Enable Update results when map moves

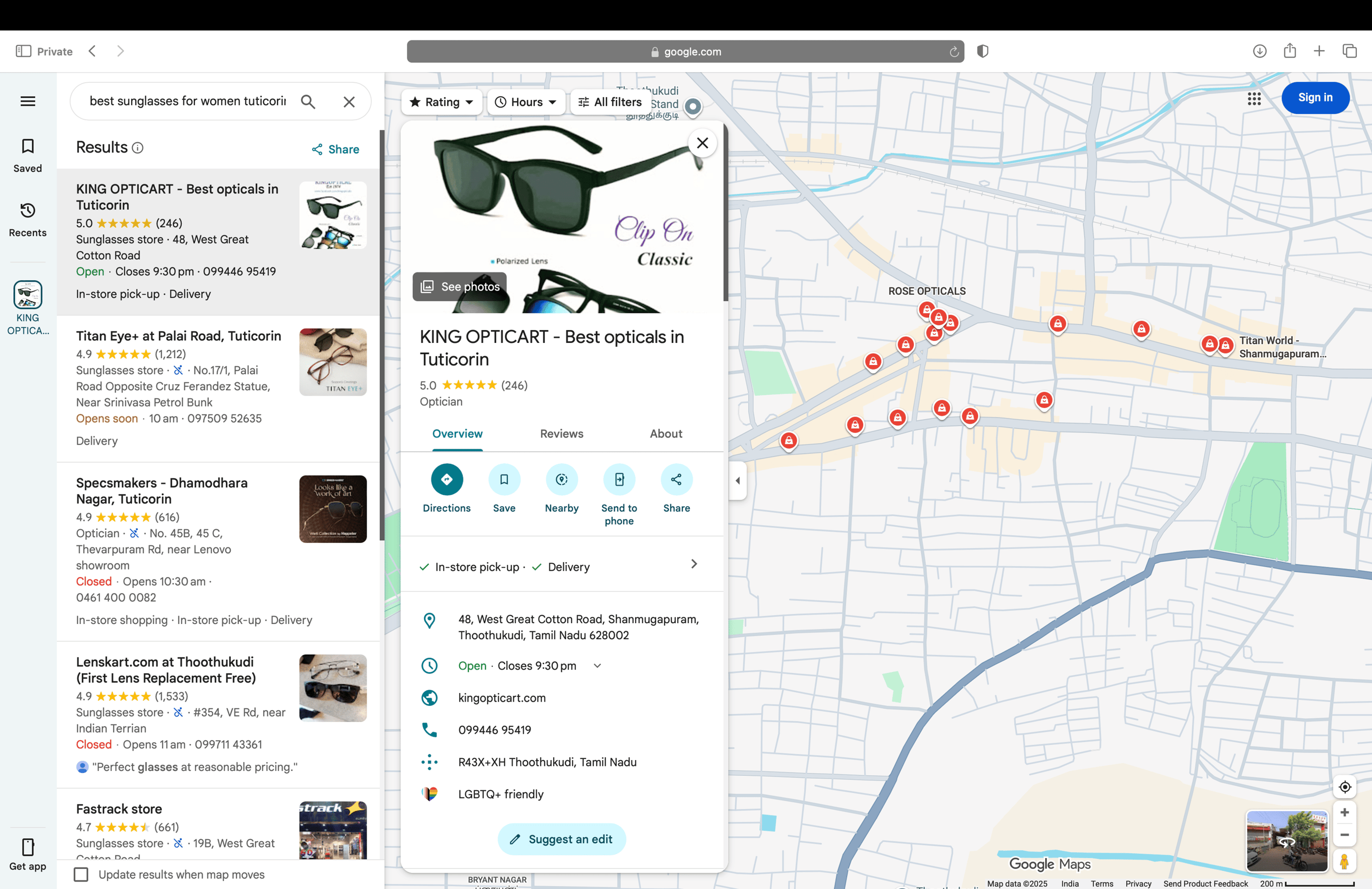(x=81, y=875)
